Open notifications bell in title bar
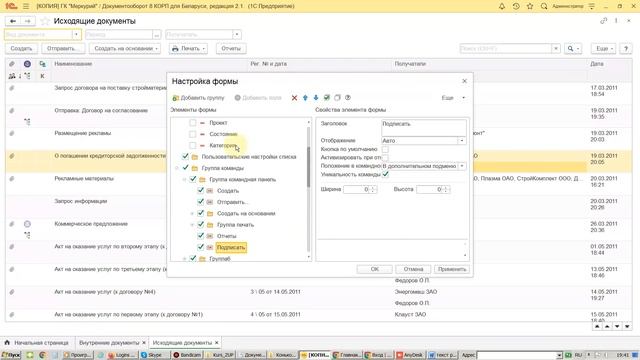 click(x=502, y=6)
